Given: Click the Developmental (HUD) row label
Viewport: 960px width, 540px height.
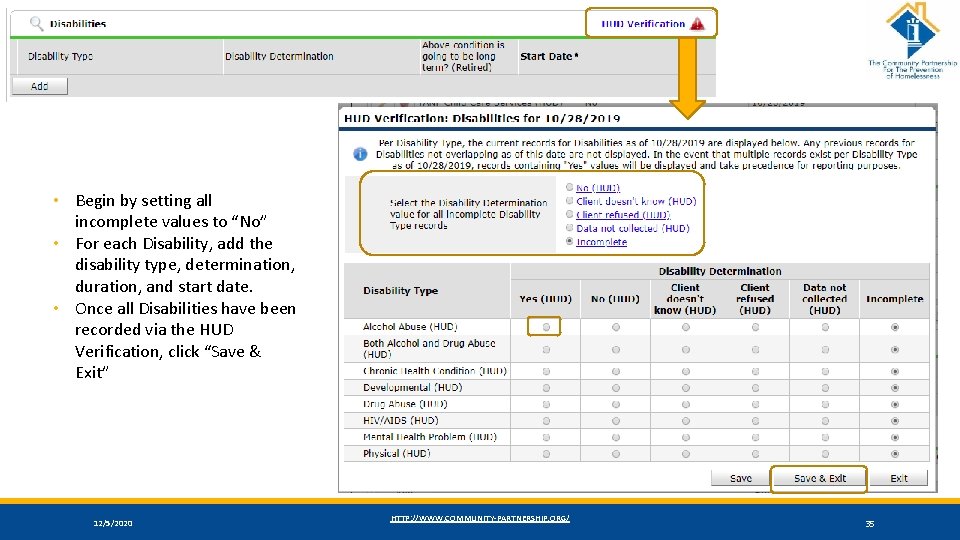Looking at the screenshot, I should click(x=413, y=388).
